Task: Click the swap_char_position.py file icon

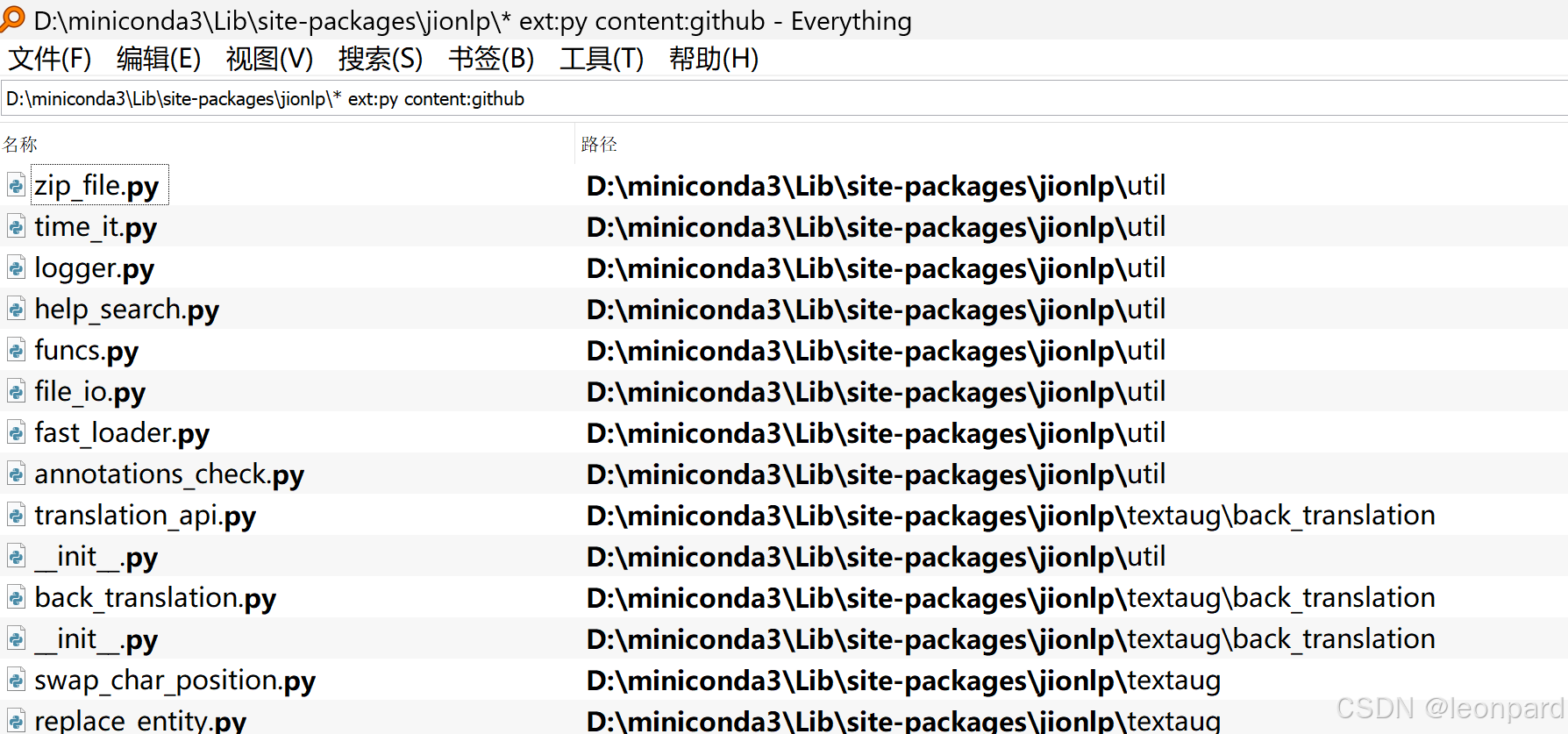Action: 16,680
